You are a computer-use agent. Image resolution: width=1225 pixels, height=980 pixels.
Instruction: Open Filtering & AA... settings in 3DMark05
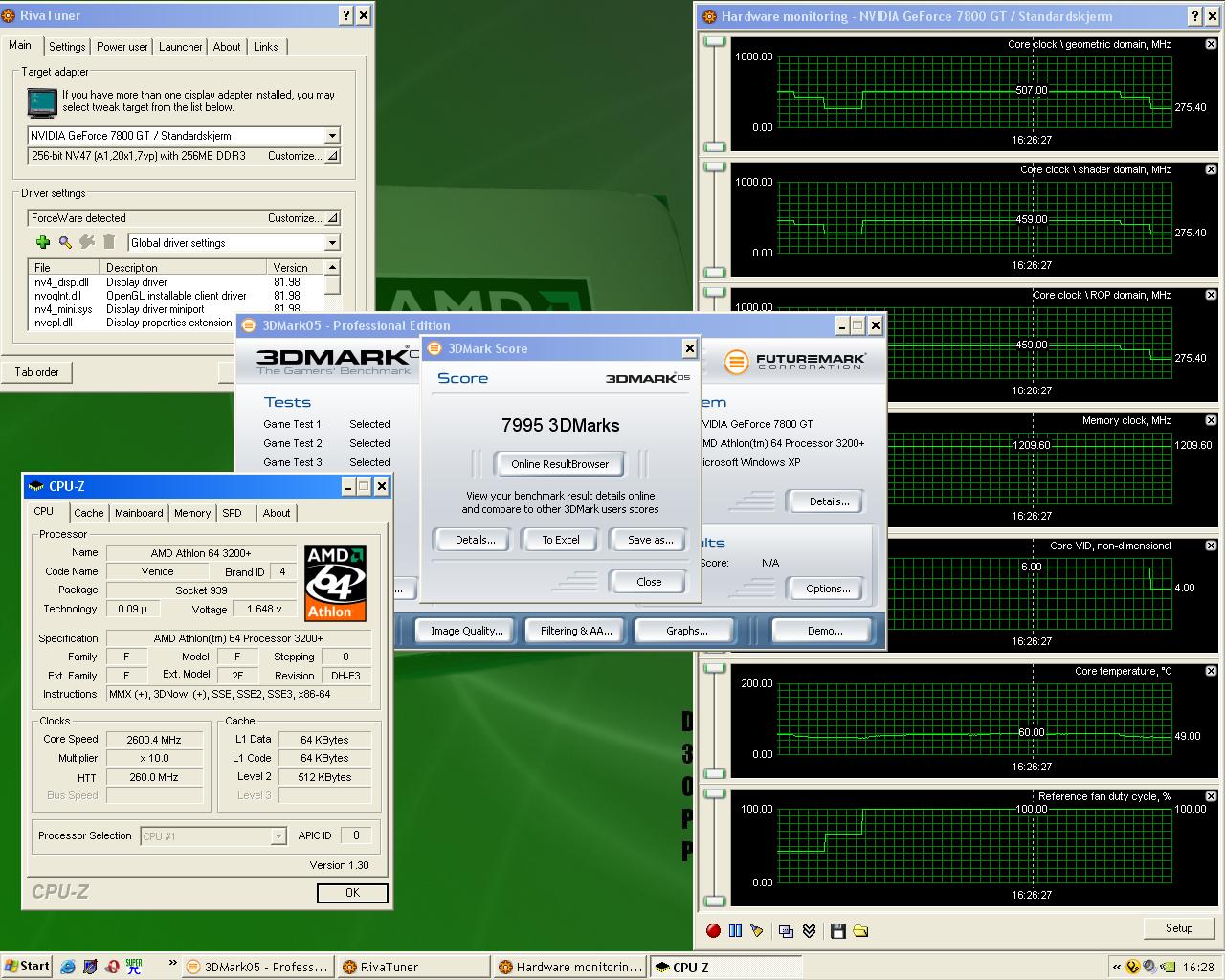click(x=576, y=631)
